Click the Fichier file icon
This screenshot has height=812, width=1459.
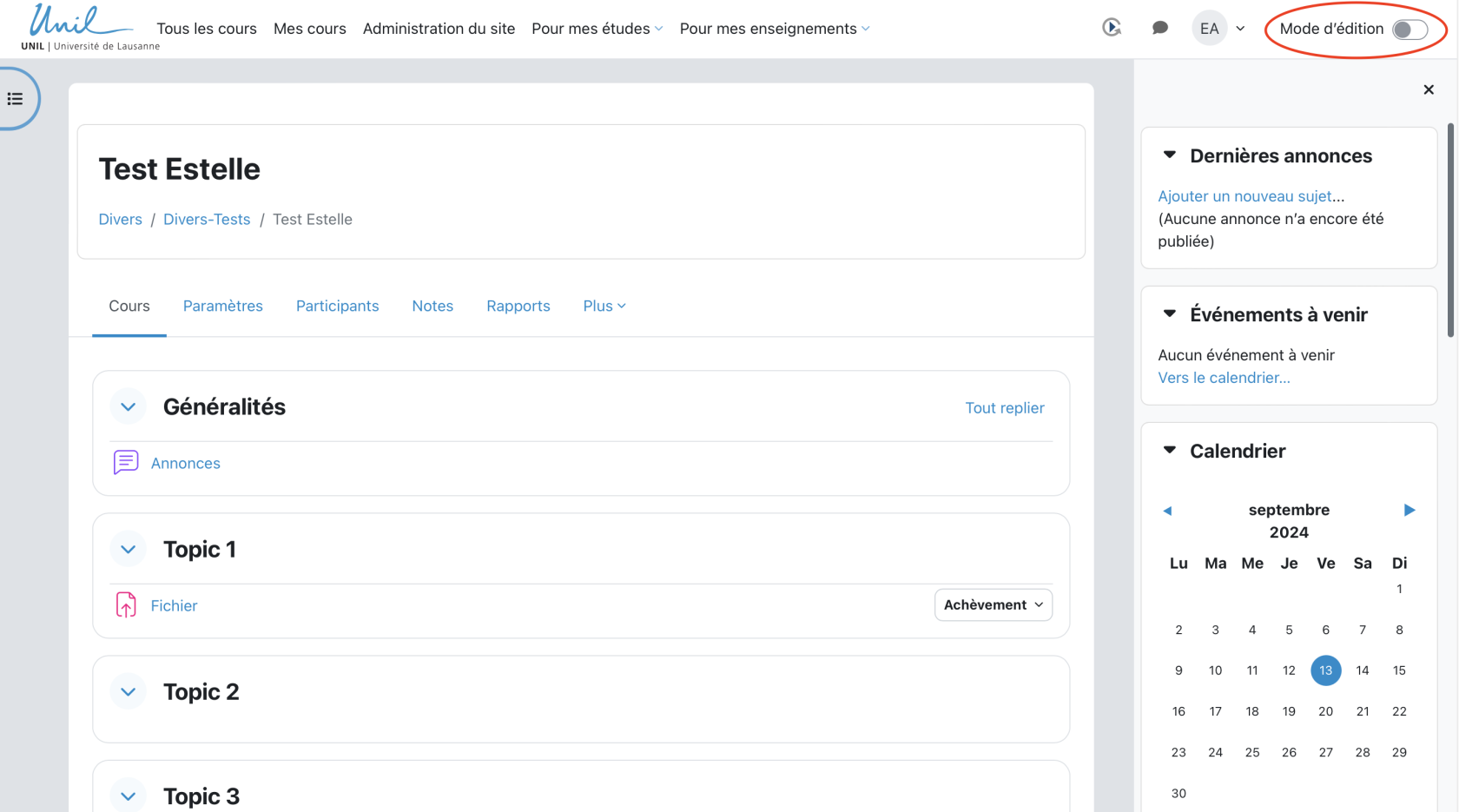click(x=126, y=605)
